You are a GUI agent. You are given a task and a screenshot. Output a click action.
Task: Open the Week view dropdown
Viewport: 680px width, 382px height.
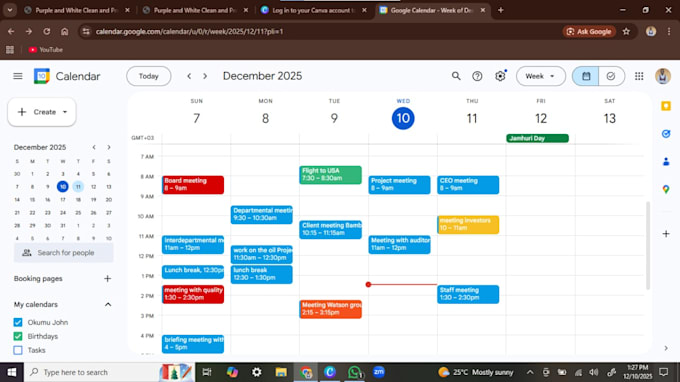[x=541, y=76]
